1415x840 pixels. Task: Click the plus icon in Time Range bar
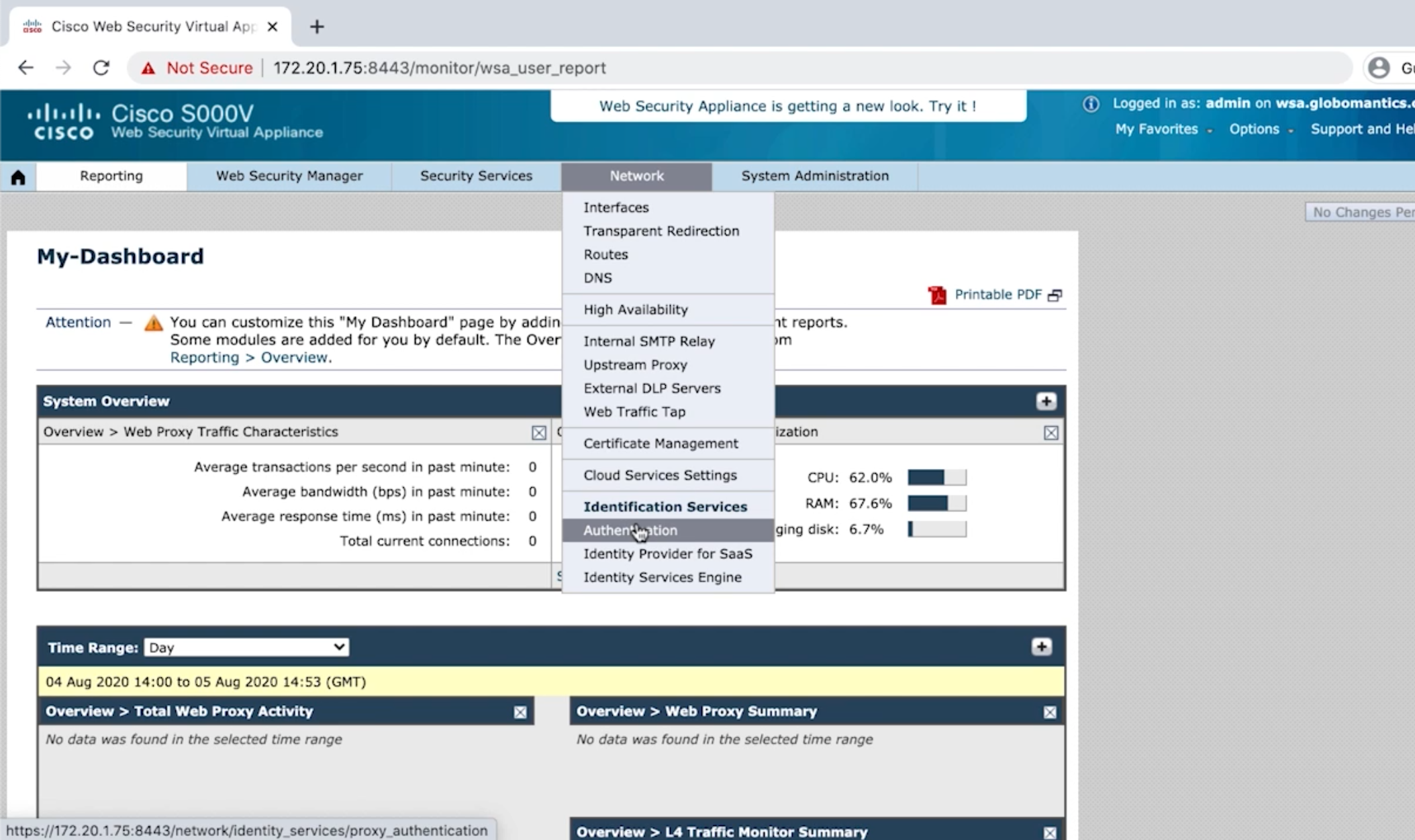point(1042,647)
